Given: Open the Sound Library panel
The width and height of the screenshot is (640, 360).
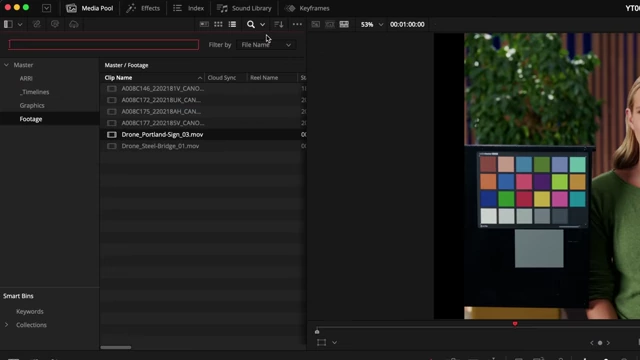Looking at the screenshot, I should [244, 8].
